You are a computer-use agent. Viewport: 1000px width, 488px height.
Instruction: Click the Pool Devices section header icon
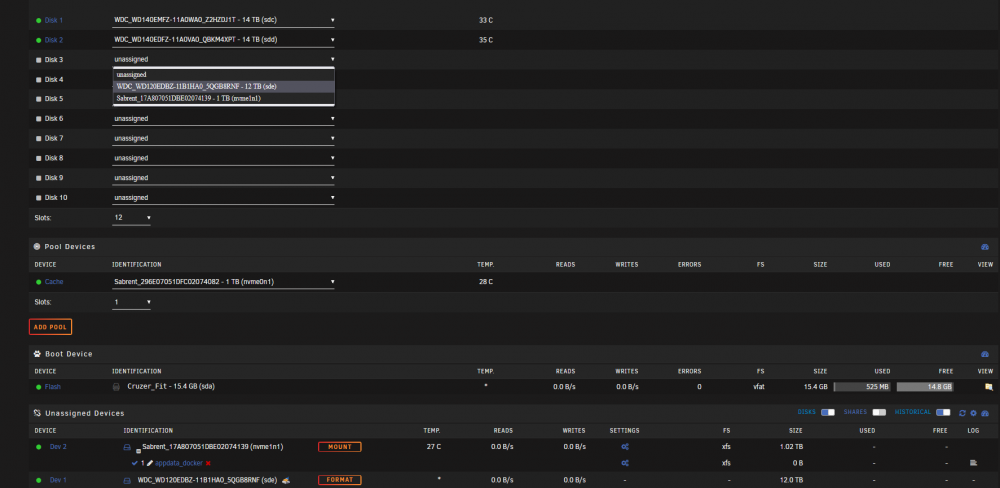pos(37,246)
